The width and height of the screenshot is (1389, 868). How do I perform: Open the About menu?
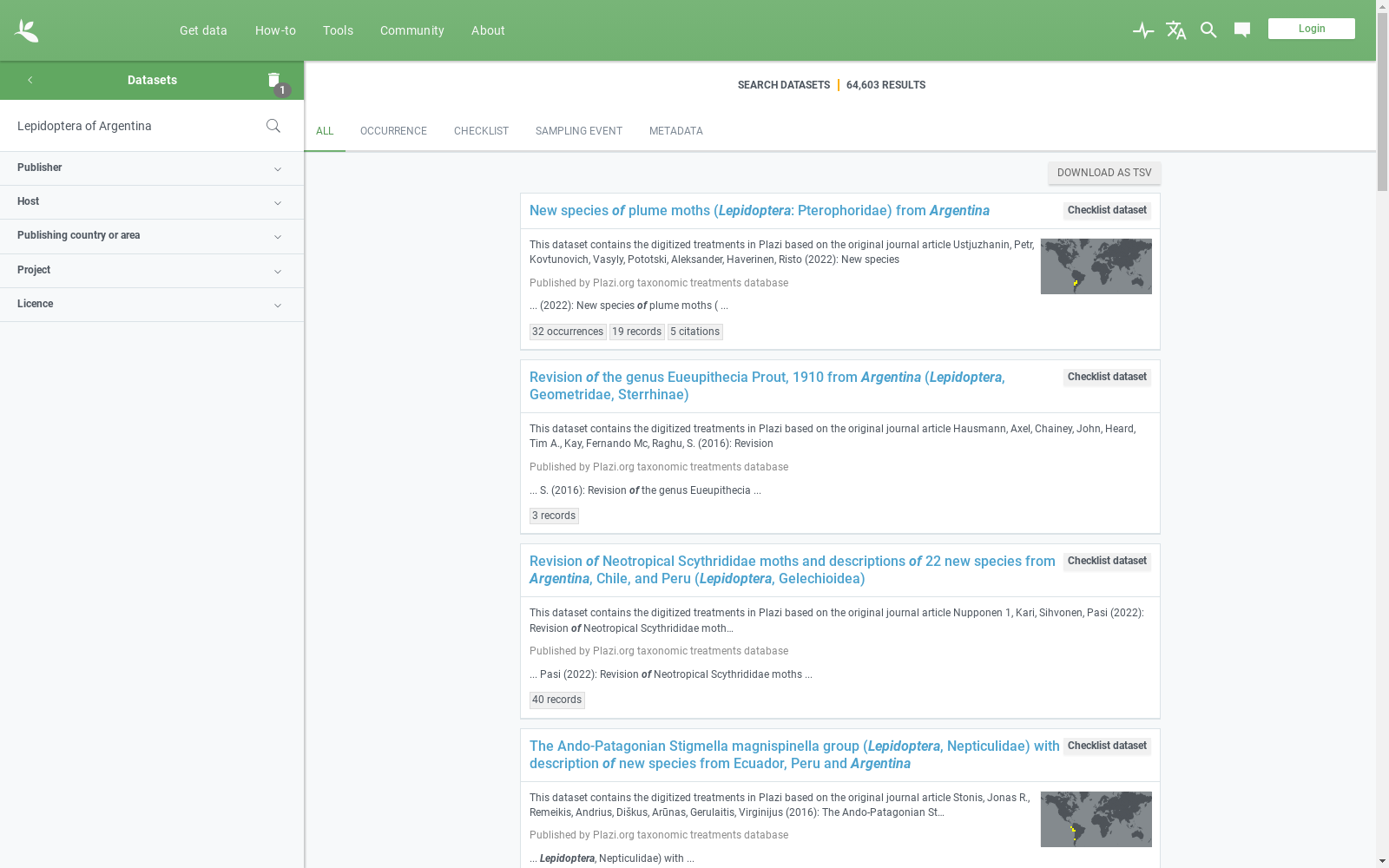(x=488, y=30)
